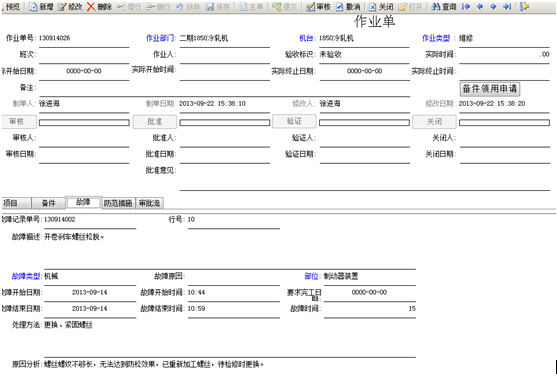Screen dimensions: 557x378
Task: Click the 故障描述 text area
Action: coord(229,250)
